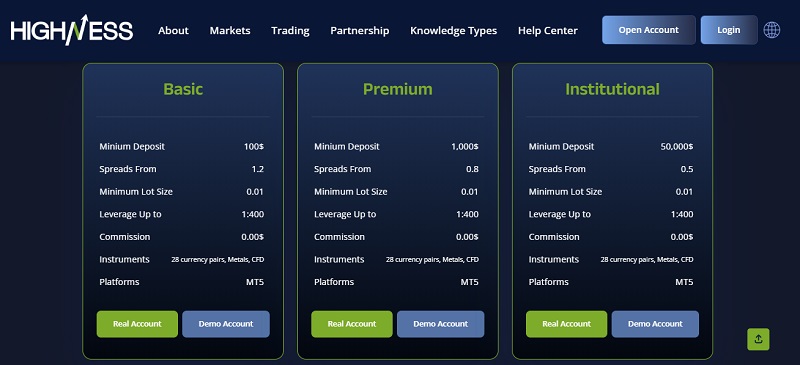Click the scroll-to-top arrow button
The width and height of the screenshot is (800, 365).
point(758,339)
